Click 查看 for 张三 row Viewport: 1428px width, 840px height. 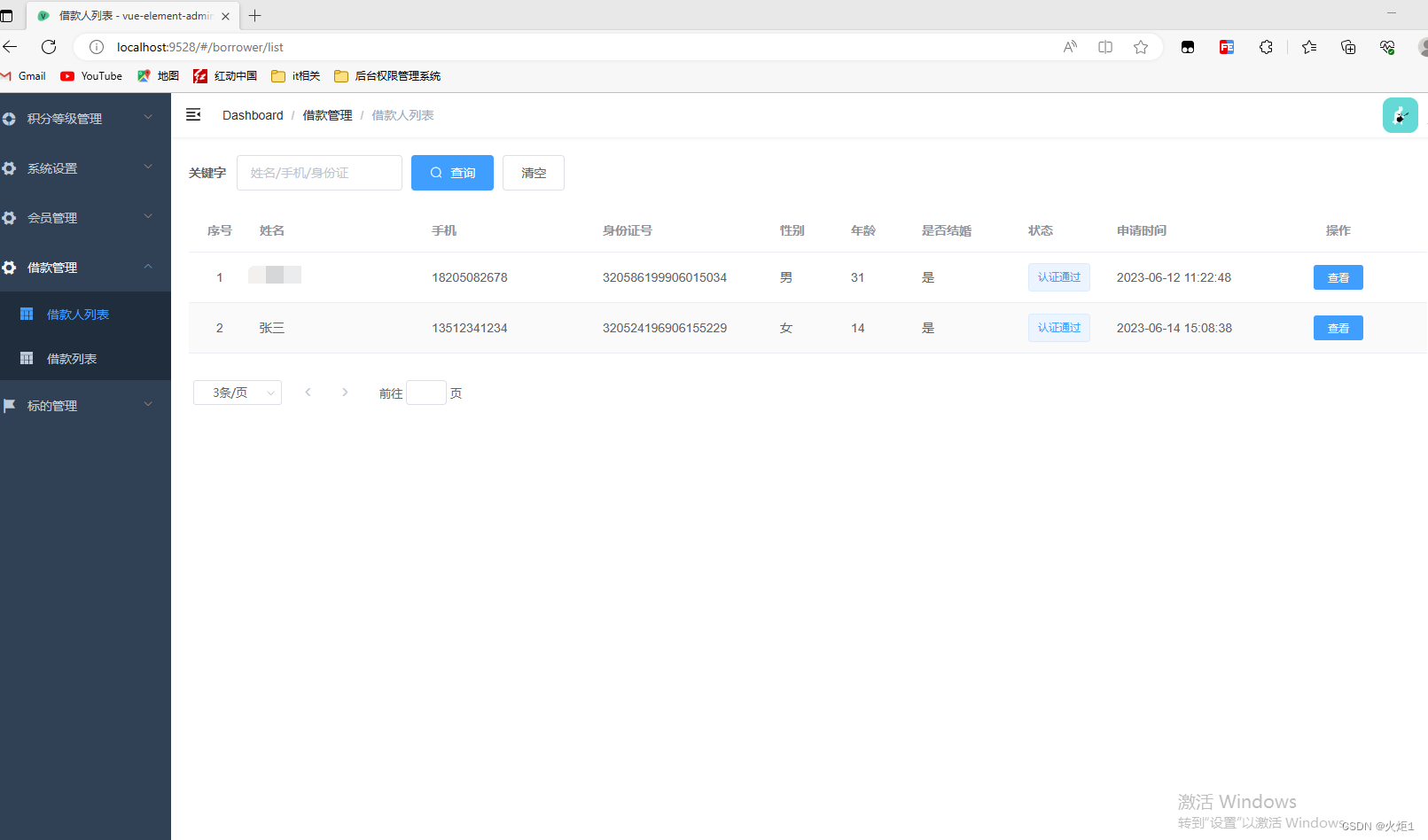(1338, 328)
